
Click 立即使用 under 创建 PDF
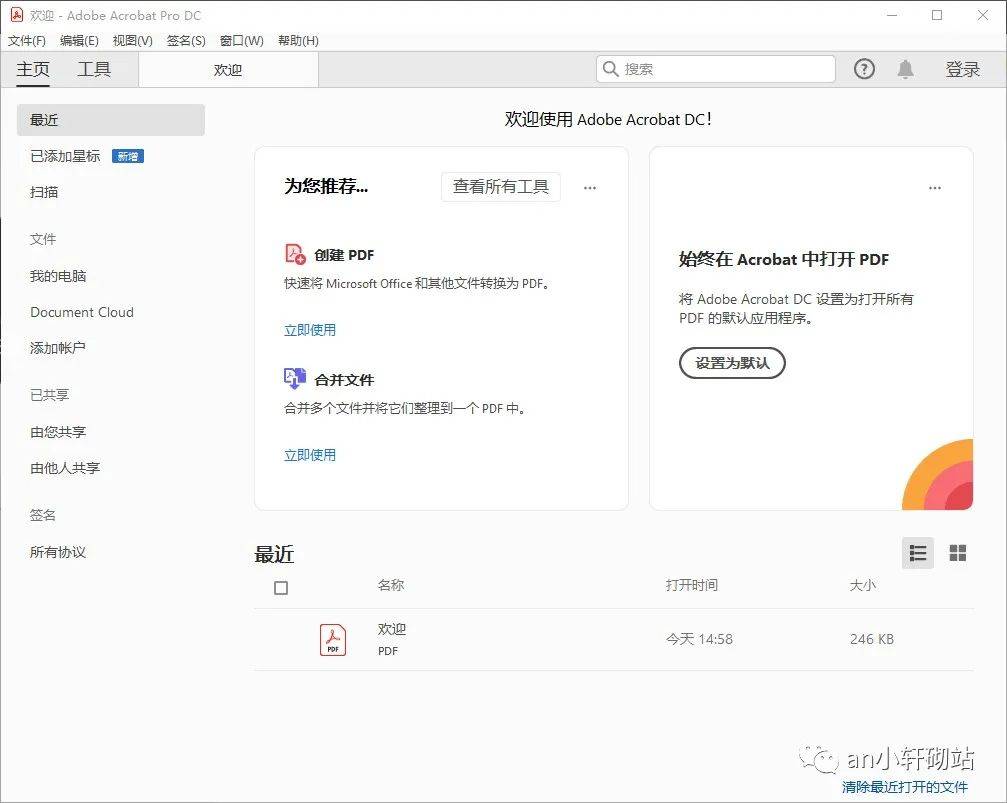coord(310,330)
